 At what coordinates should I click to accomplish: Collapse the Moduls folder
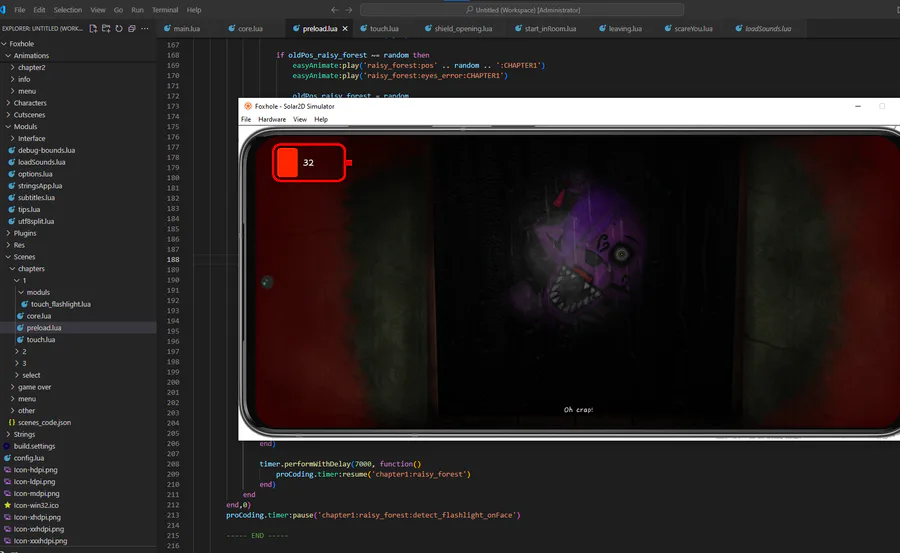coord(25,127)
